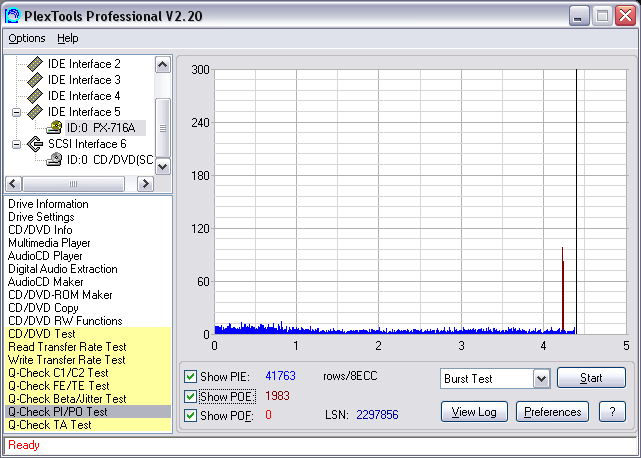Open AudioCD Maker
This screenshot has height=458, width=641.
point(45,282)
